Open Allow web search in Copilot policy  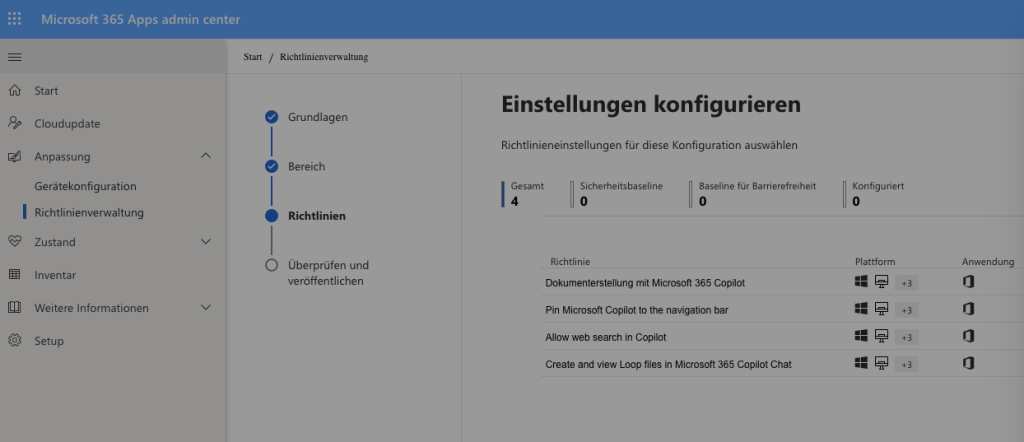(x=605, y=338)
